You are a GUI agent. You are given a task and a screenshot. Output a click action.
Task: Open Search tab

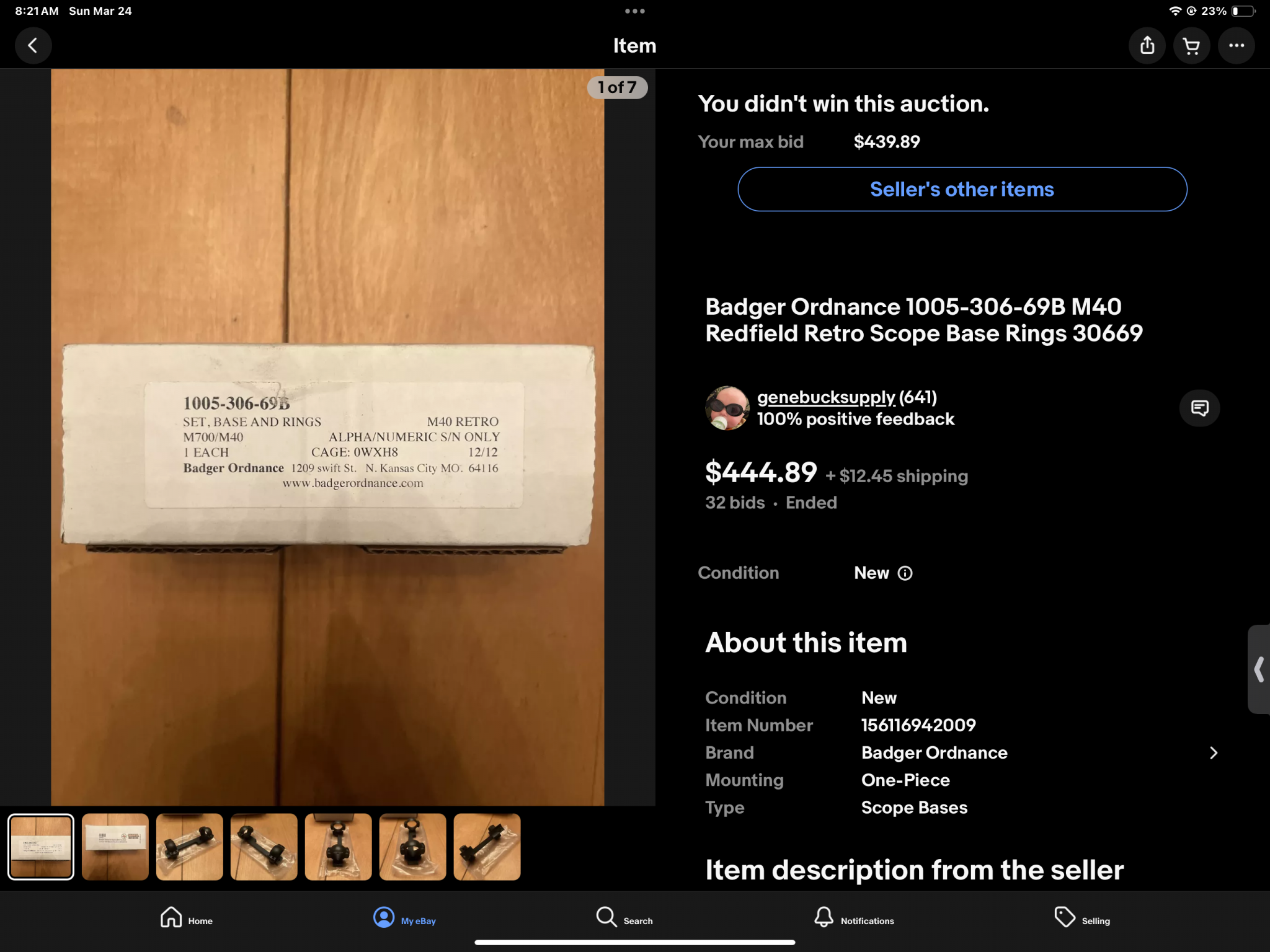624,919
